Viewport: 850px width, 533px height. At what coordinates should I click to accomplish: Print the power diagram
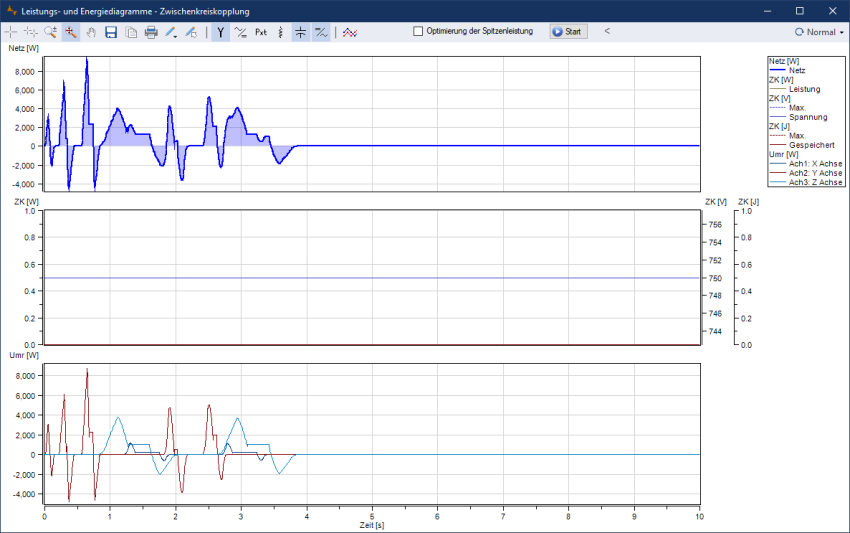click(x=151, y=32)
